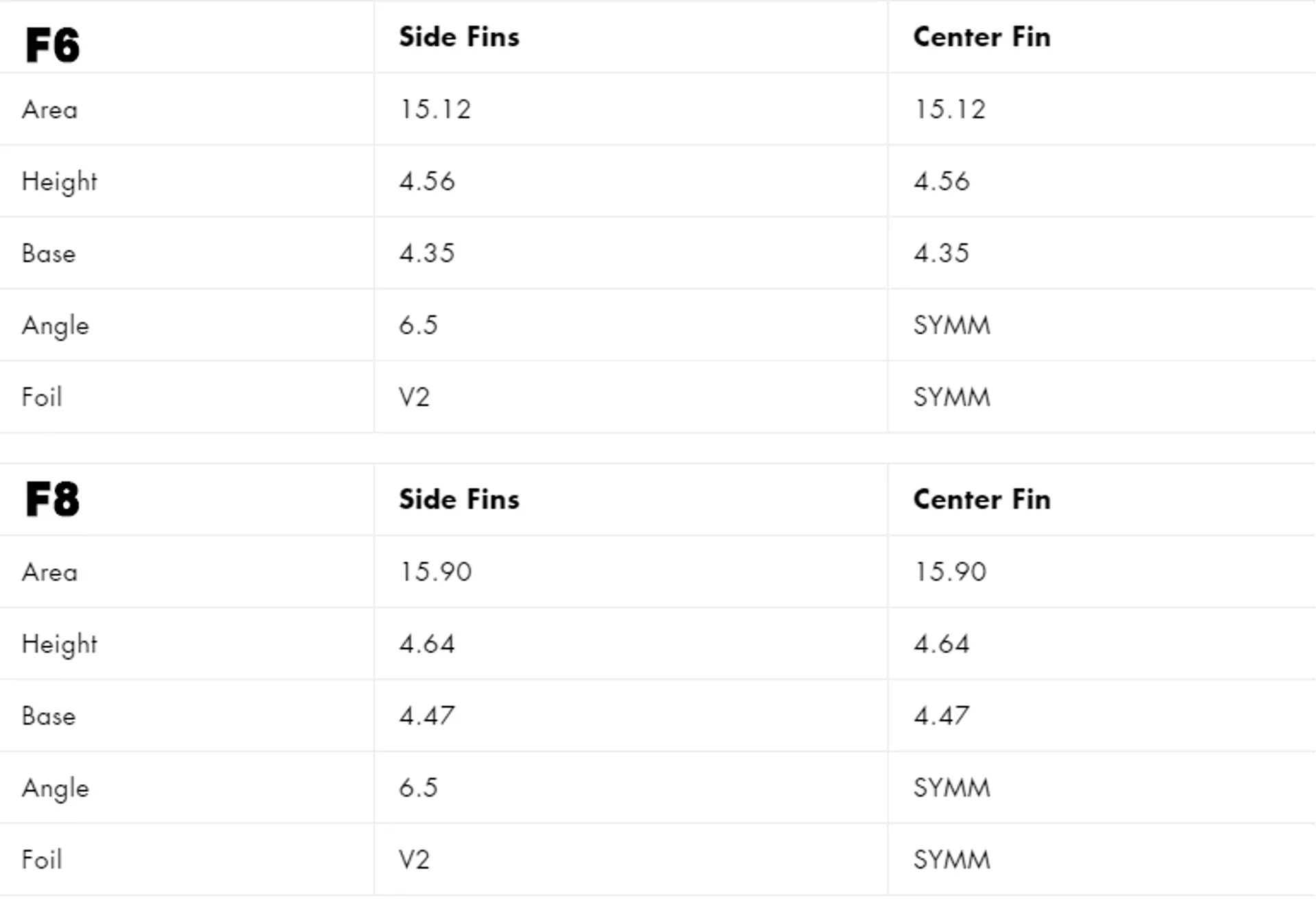Select F6 Center Fin column header
Image resolution: width=1316 pixels, height=920 pixels.
pos(982,37)
